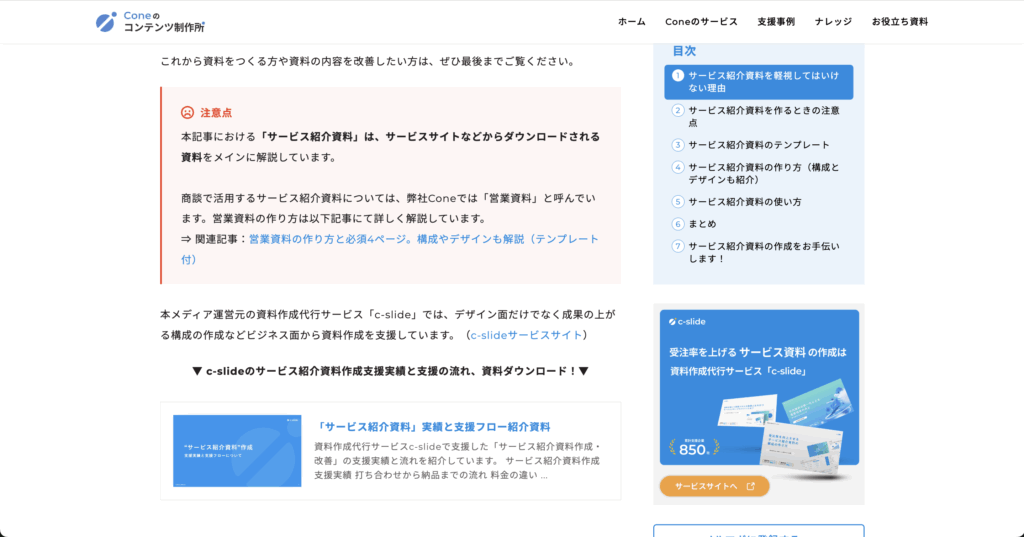Click the c-slide logo in sidebar banner
Image resolution: width=1024 pixels, height=537 pixels.
point(687,321)
